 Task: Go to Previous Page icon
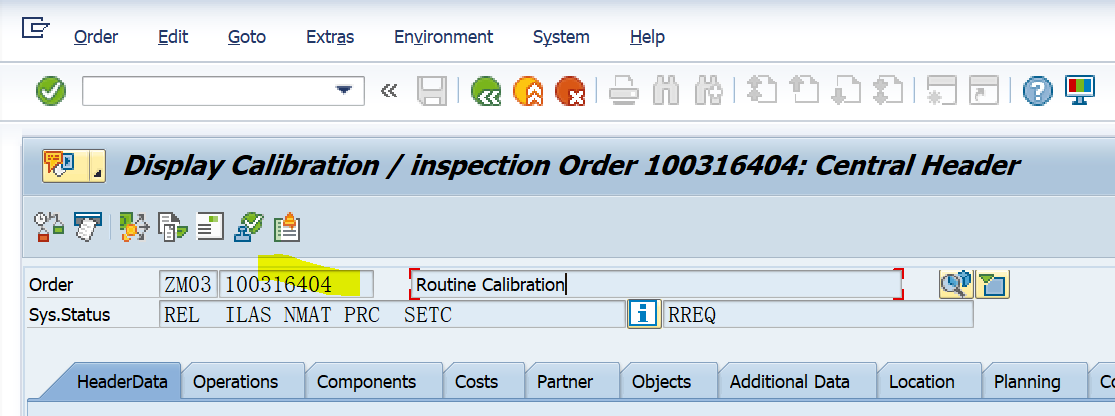coord(804,91)
